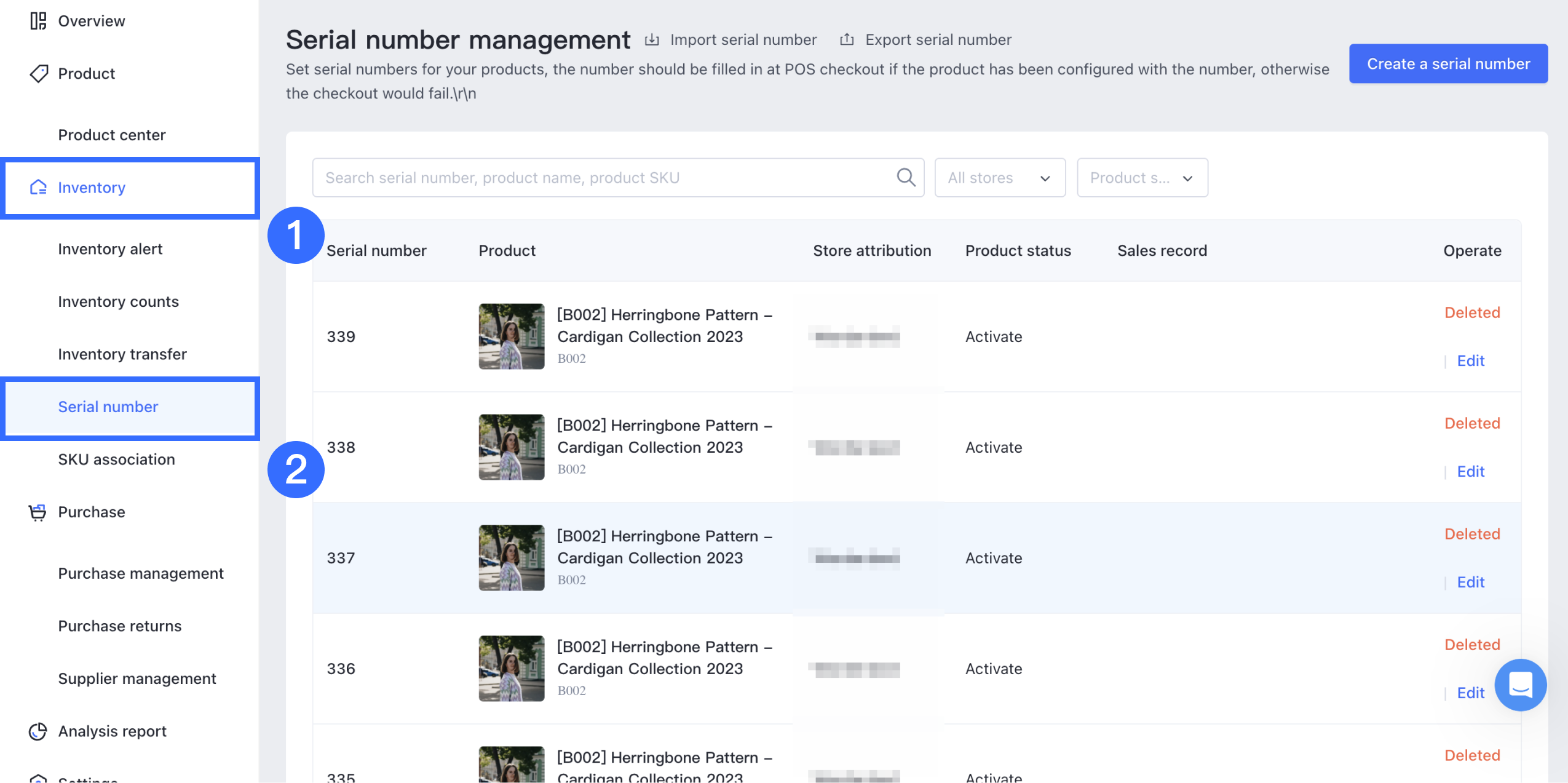
Task: Open Purchase returns in sidebar
Action: pos(120,626)
